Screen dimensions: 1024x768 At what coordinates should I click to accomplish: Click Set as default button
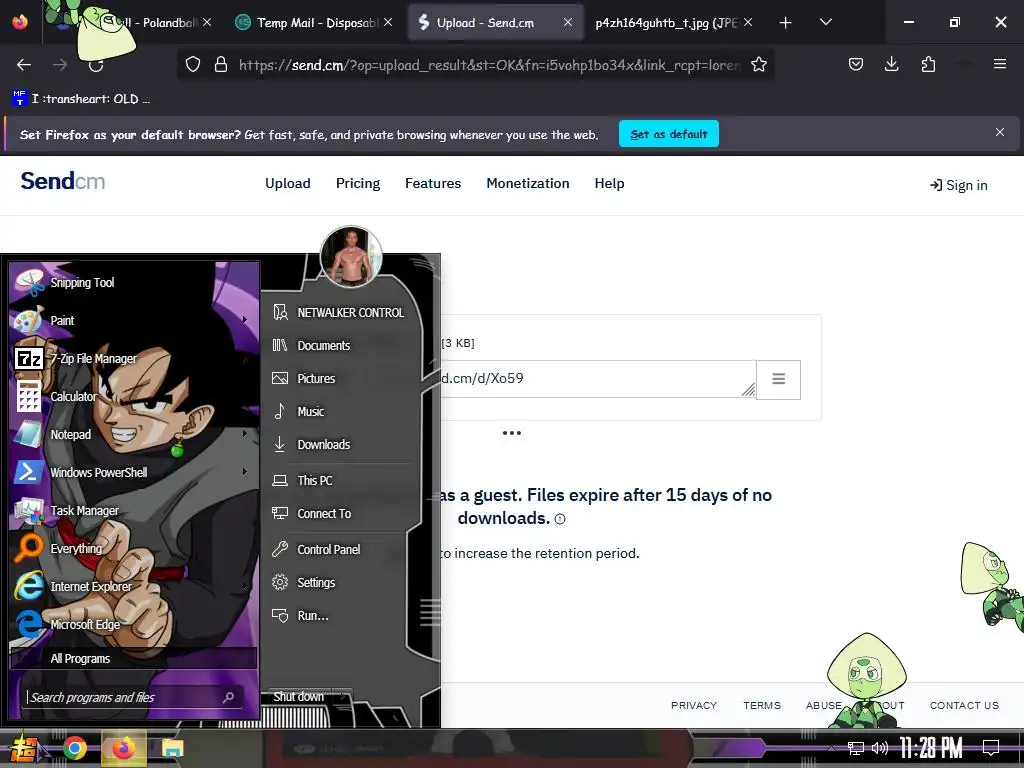[x=669, y=134]
